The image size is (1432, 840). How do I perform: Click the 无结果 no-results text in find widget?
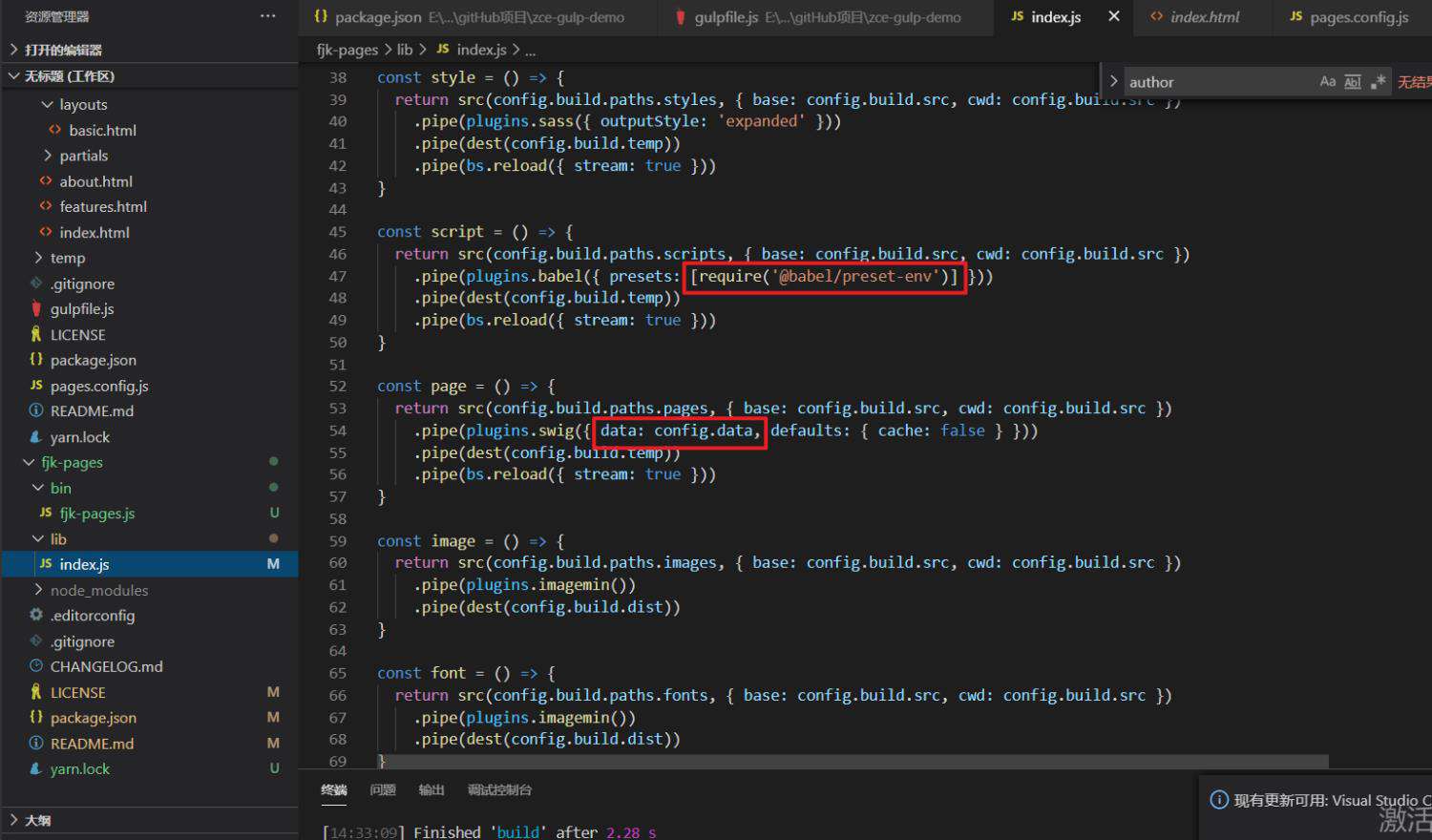tap(1415, 82)
